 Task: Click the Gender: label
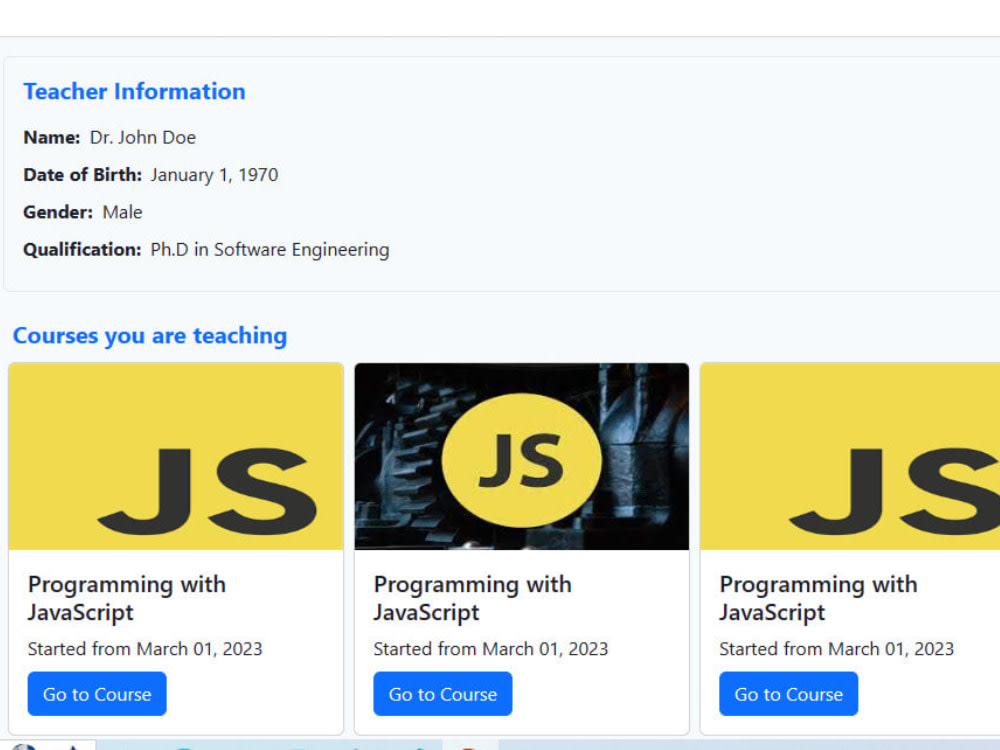point(58,212)
